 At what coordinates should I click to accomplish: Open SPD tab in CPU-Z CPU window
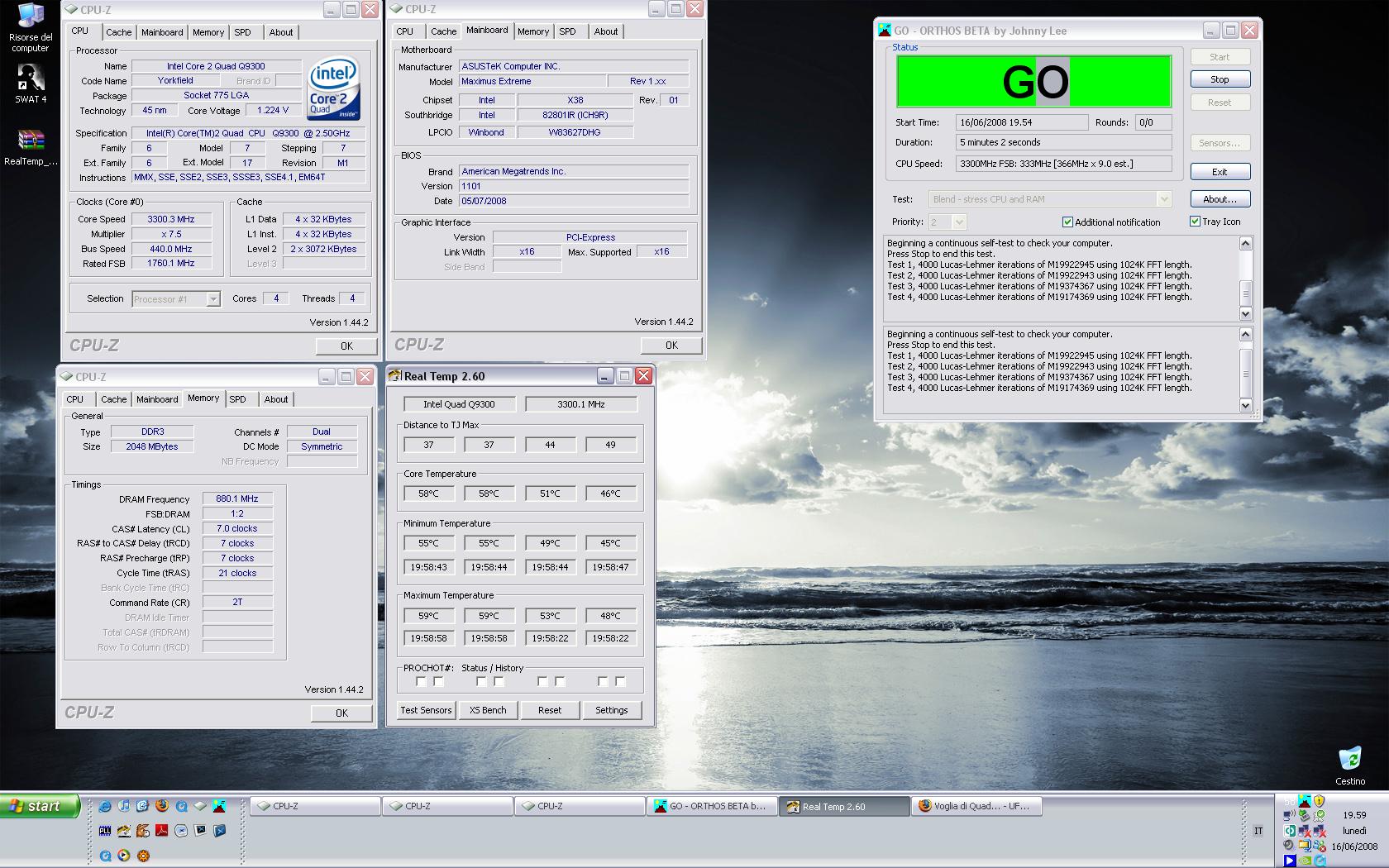click(x=242, y=32)
